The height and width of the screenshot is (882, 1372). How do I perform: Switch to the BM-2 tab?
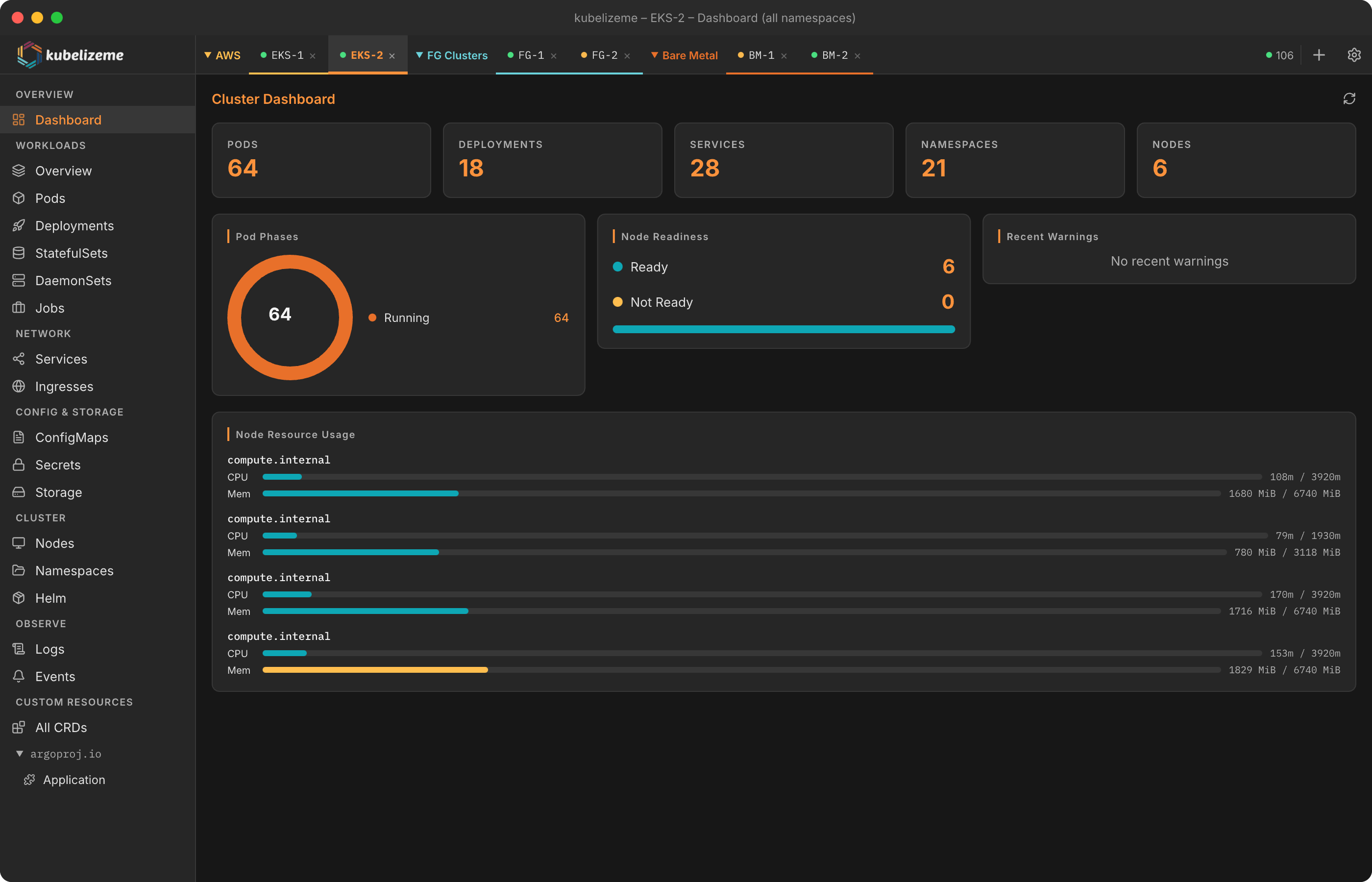(834, 55)
